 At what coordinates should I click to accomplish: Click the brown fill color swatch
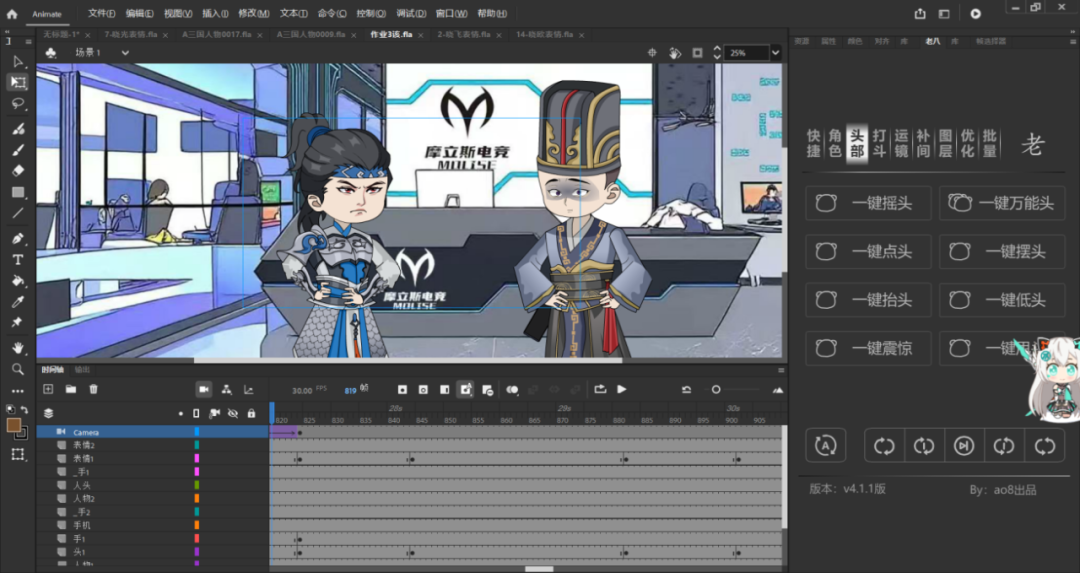[x=14, y=425]
